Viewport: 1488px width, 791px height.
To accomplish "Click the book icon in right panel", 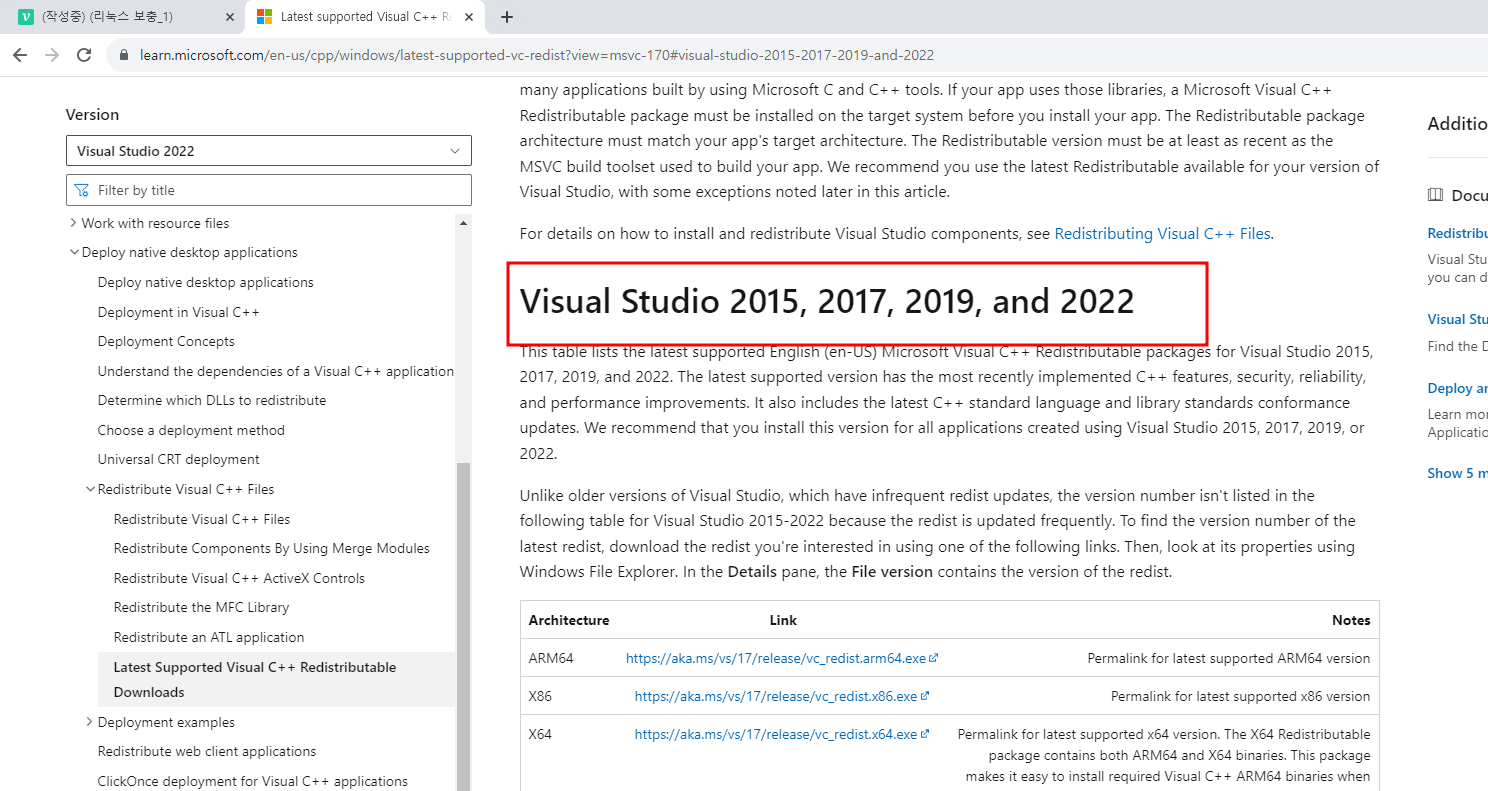I will pyautogui.click(x=1435, y=195).
